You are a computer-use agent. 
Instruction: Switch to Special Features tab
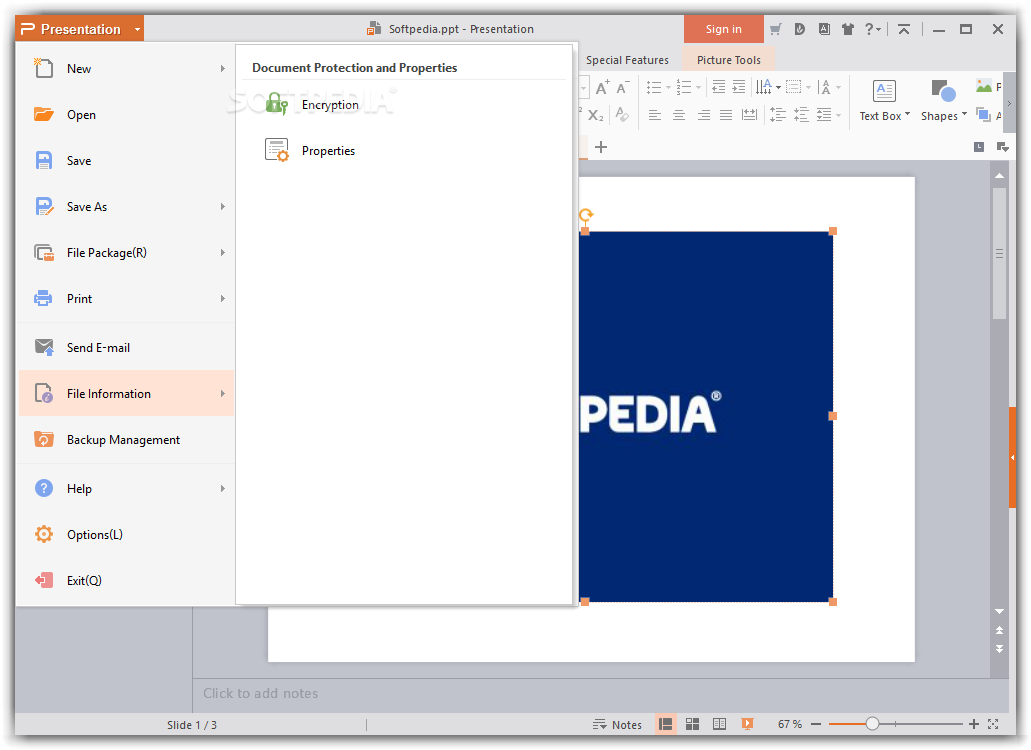click(x=627, y=60)
